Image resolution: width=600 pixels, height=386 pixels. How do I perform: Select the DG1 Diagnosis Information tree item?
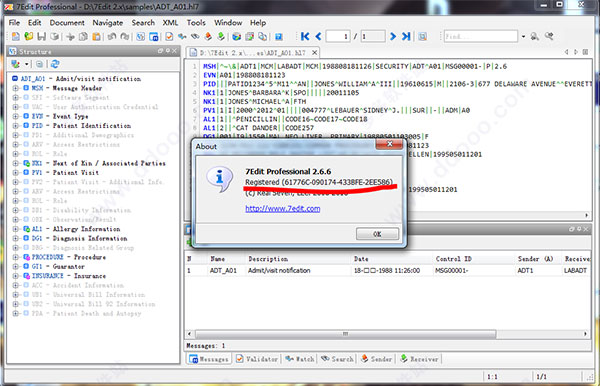coord(80,238)
